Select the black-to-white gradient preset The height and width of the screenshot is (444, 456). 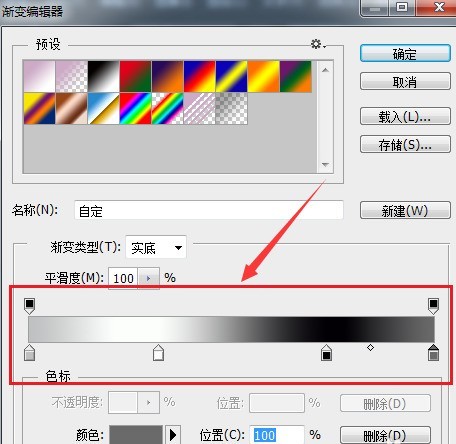click(104, 76)
